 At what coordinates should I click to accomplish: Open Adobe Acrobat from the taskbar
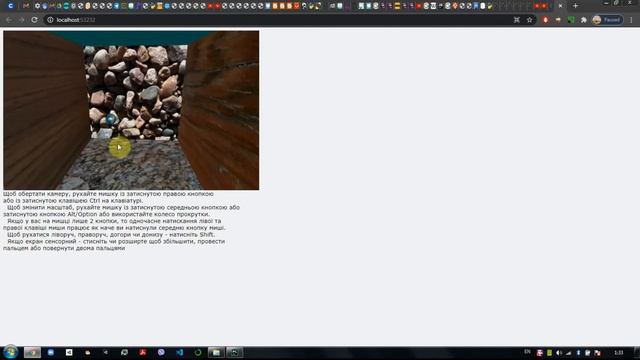(x=142, y=352)
